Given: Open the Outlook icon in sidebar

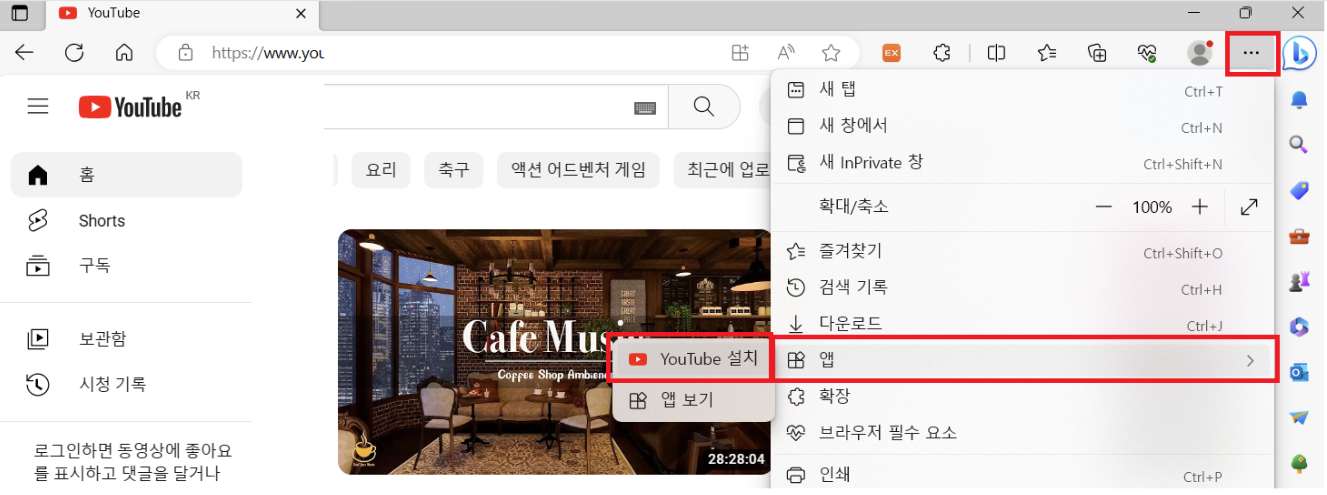Looking at the screenshot, I should (x=1299, y=372).
